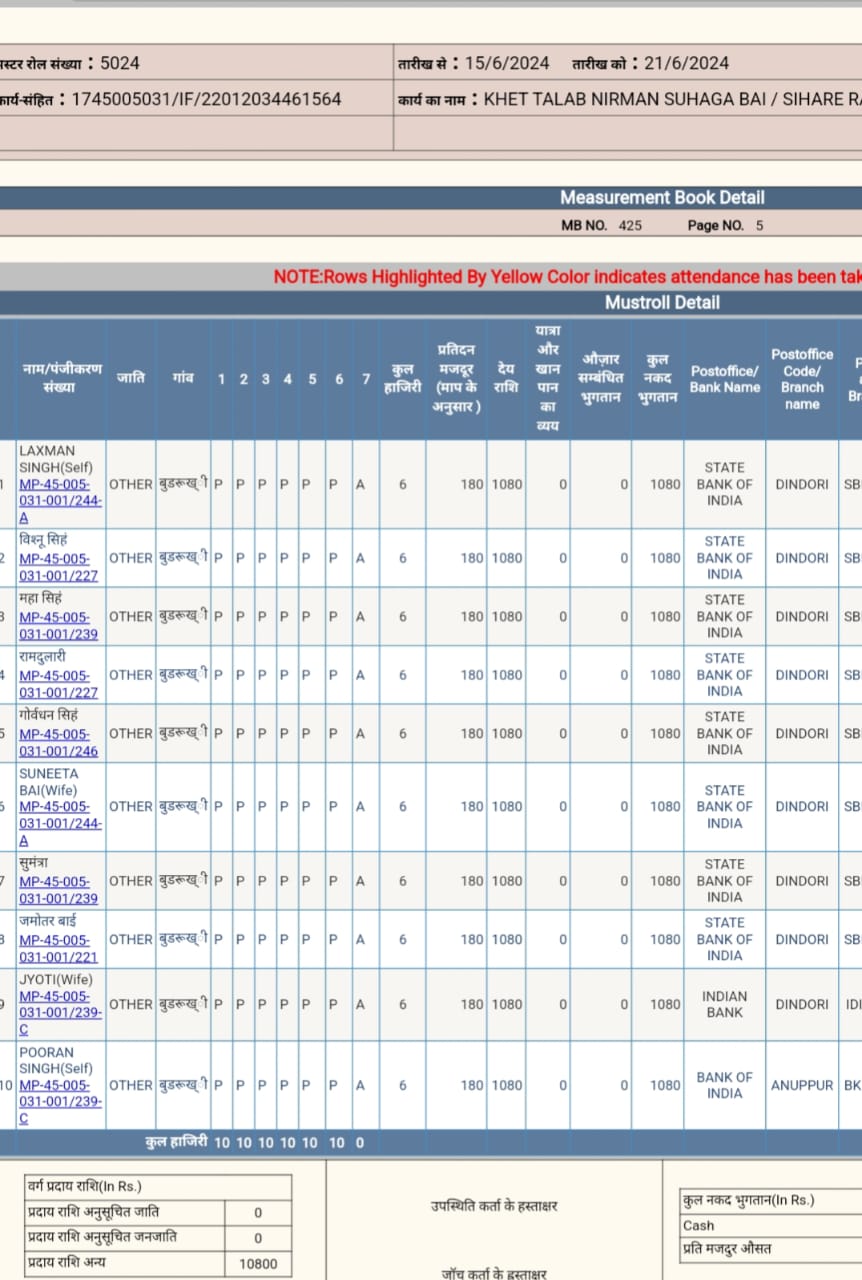Click वर्ग प्रदाय राशि(In Rs.) label
The width and height of the screenshot is (862, 1280).
85,1187
